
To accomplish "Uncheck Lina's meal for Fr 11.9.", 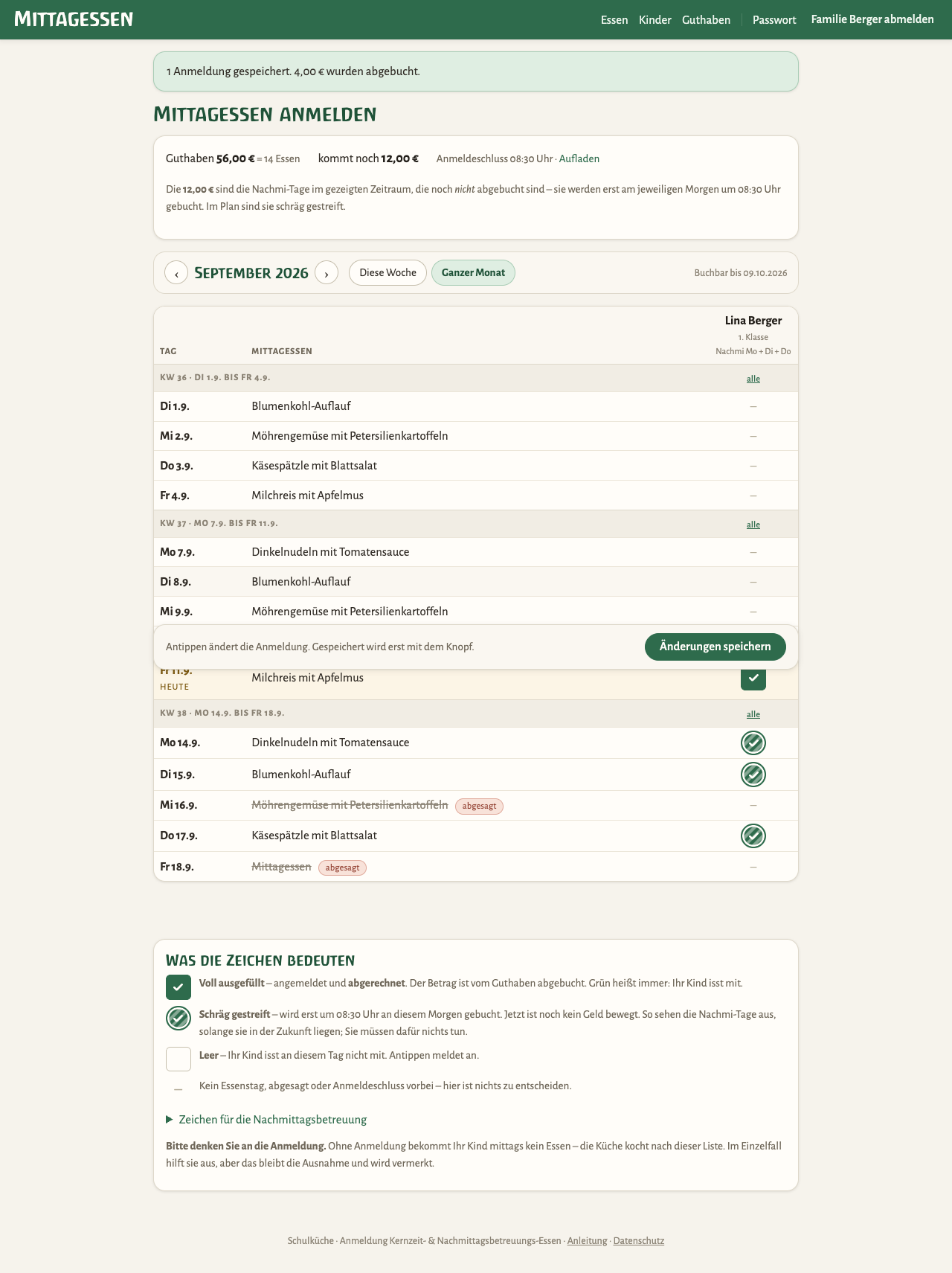I will tap(753, 678).
